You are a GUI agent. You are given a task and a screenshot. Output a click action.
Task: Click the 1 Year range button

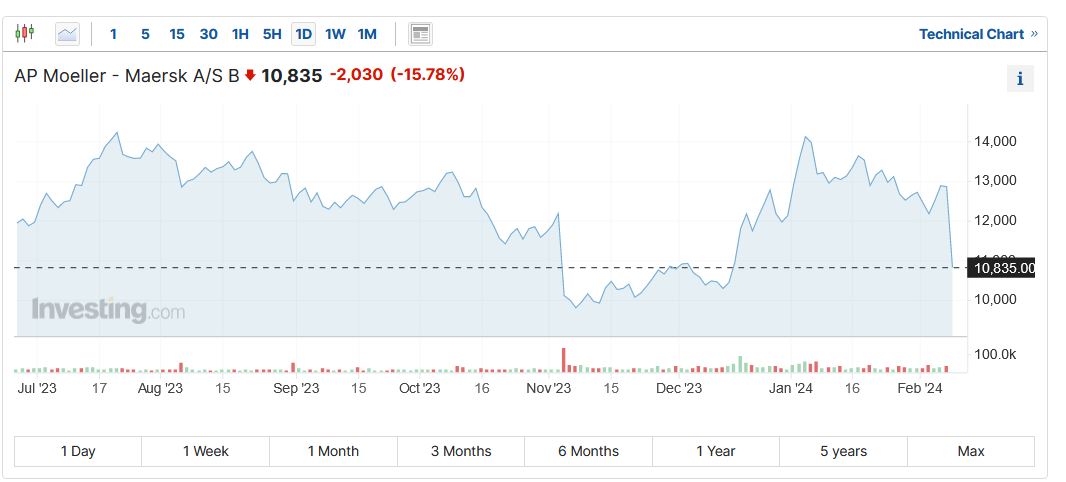coord(715,451)
